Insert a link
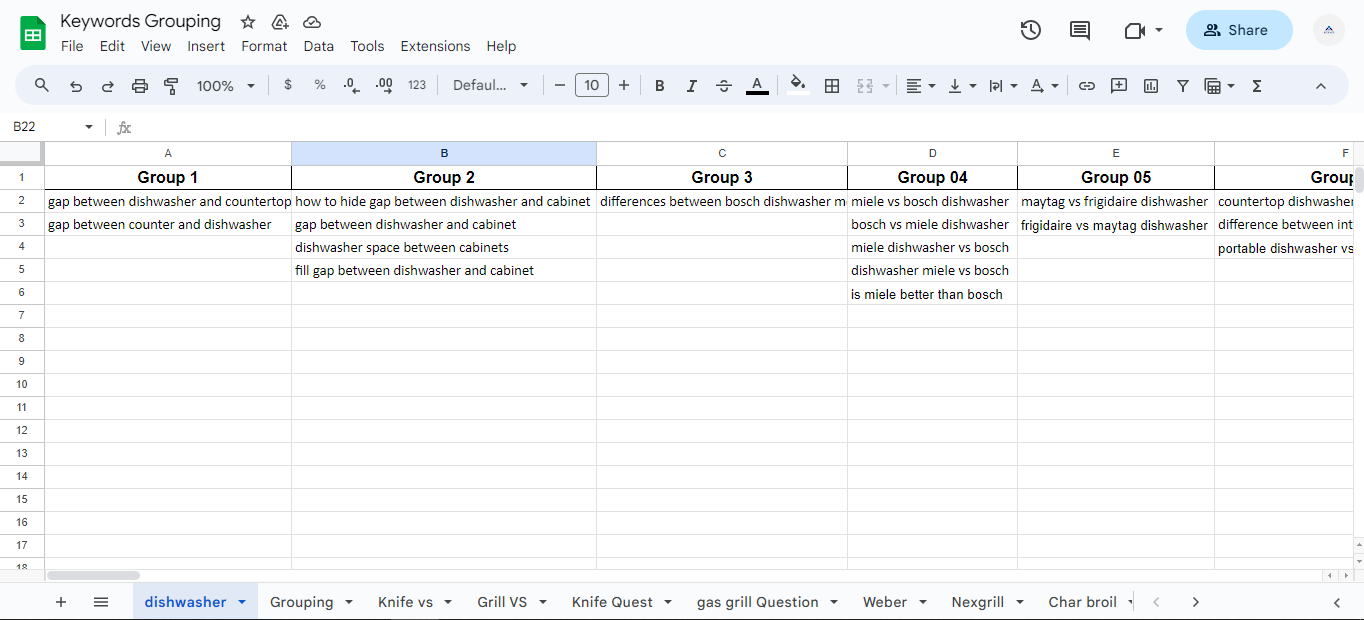The width and height of the screenshot is (1364, 620). [x=1087, y=86]
